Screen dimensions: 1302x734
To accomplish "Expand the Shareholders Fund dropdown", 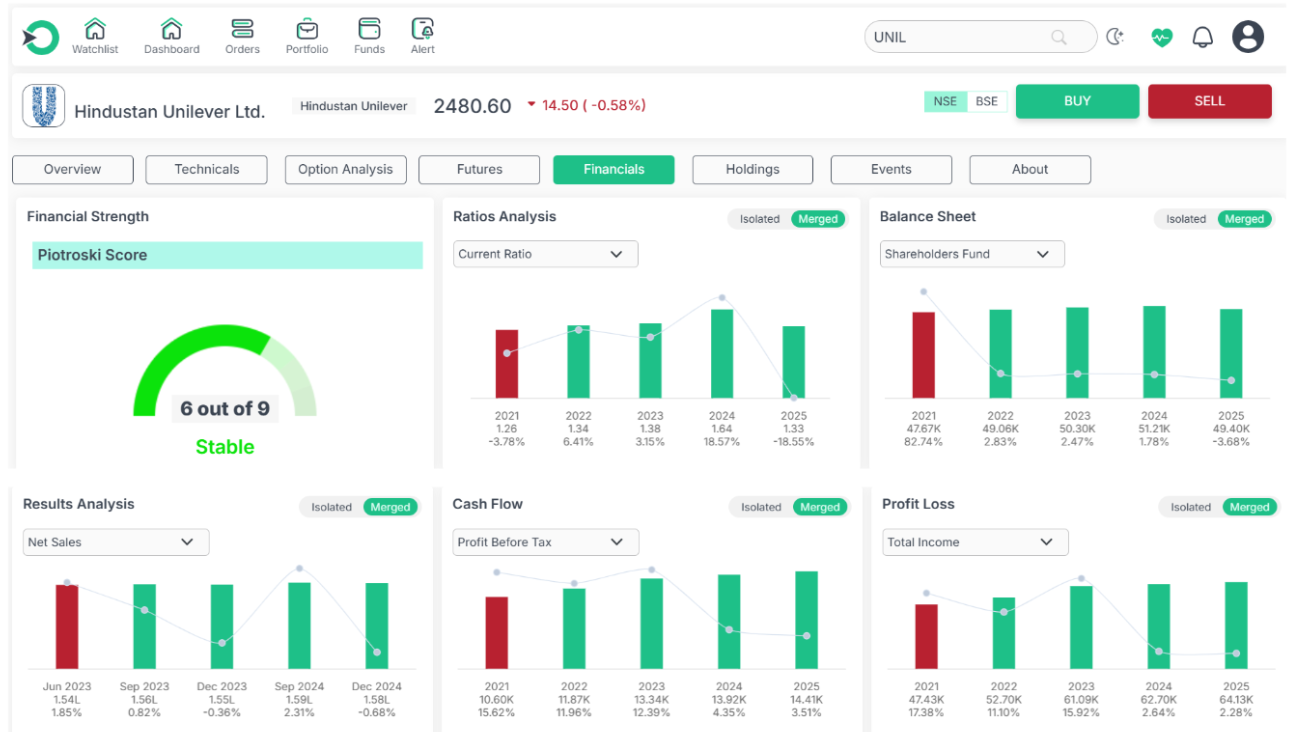I will (972, 254).
